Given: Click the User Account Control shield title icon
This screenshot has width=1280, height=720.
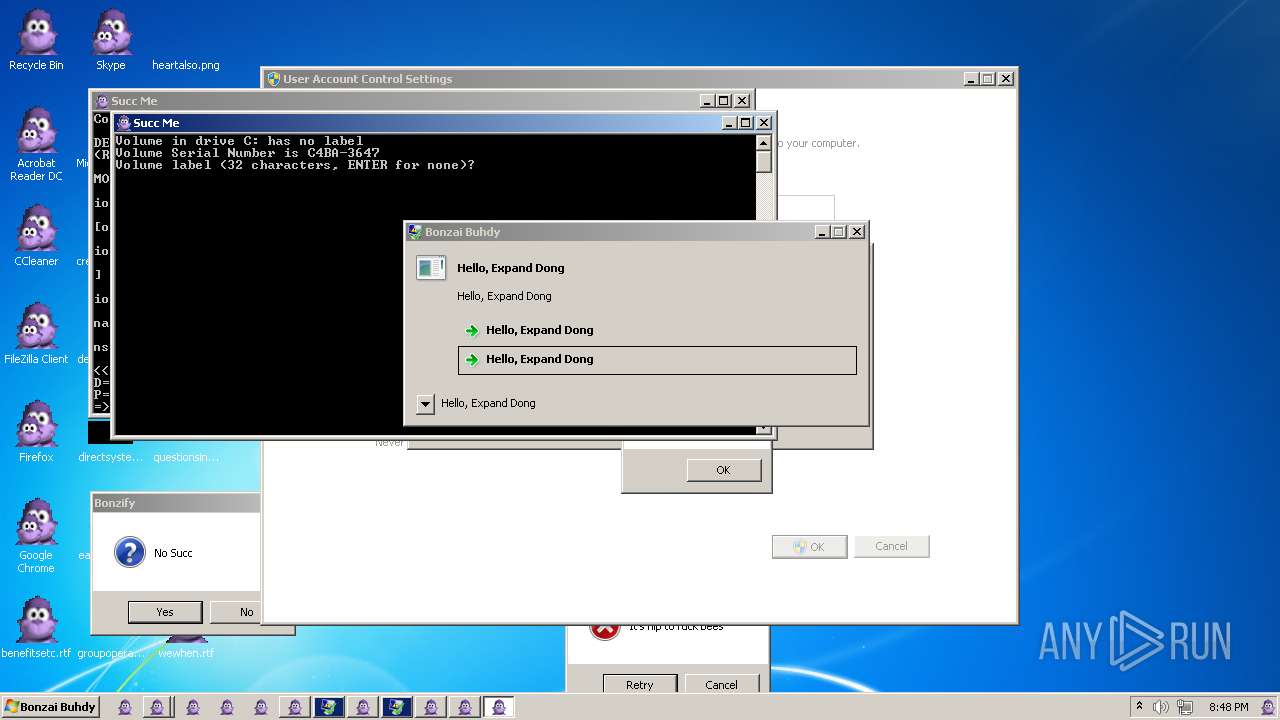Looking at the screenshot, I should coord(273,79).
